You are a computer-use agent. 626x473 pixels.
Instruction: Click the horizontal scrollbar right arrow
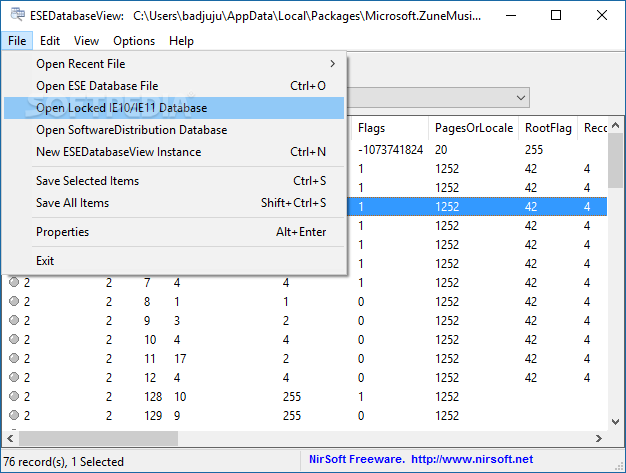pos(598,438)
